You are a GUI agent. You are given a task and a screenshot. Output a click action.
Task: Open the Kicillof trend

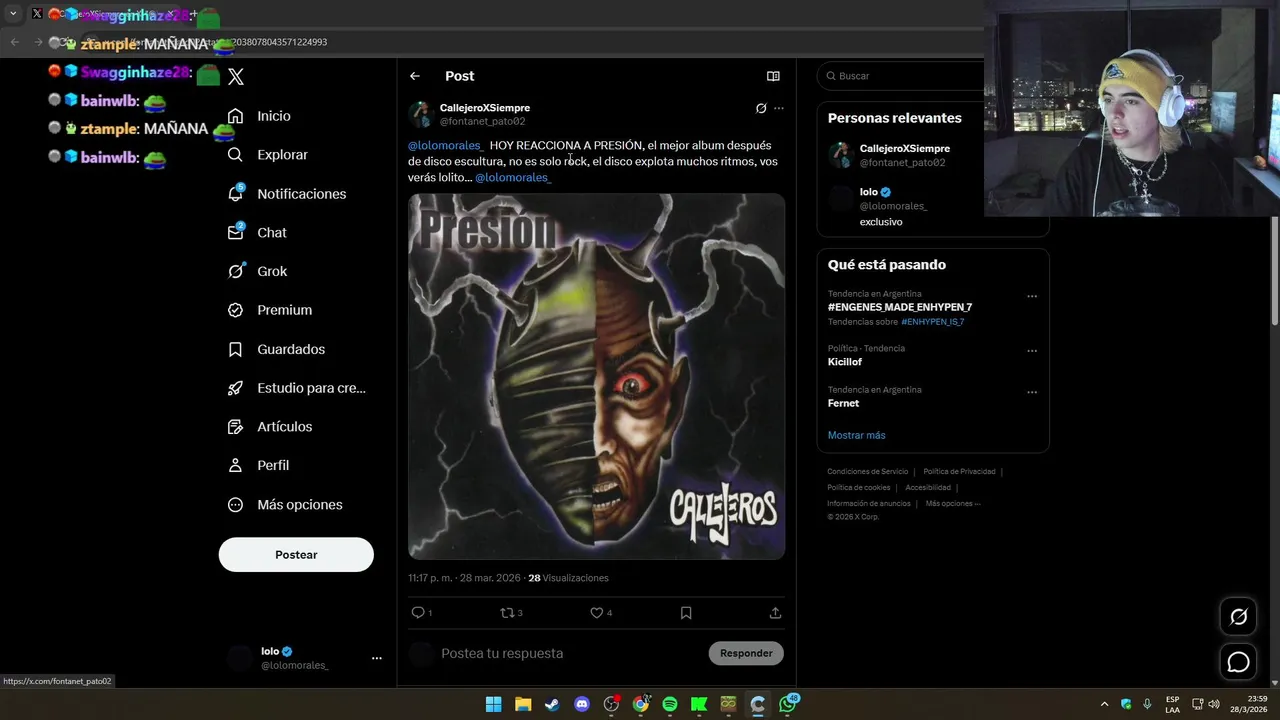point(845,362)
